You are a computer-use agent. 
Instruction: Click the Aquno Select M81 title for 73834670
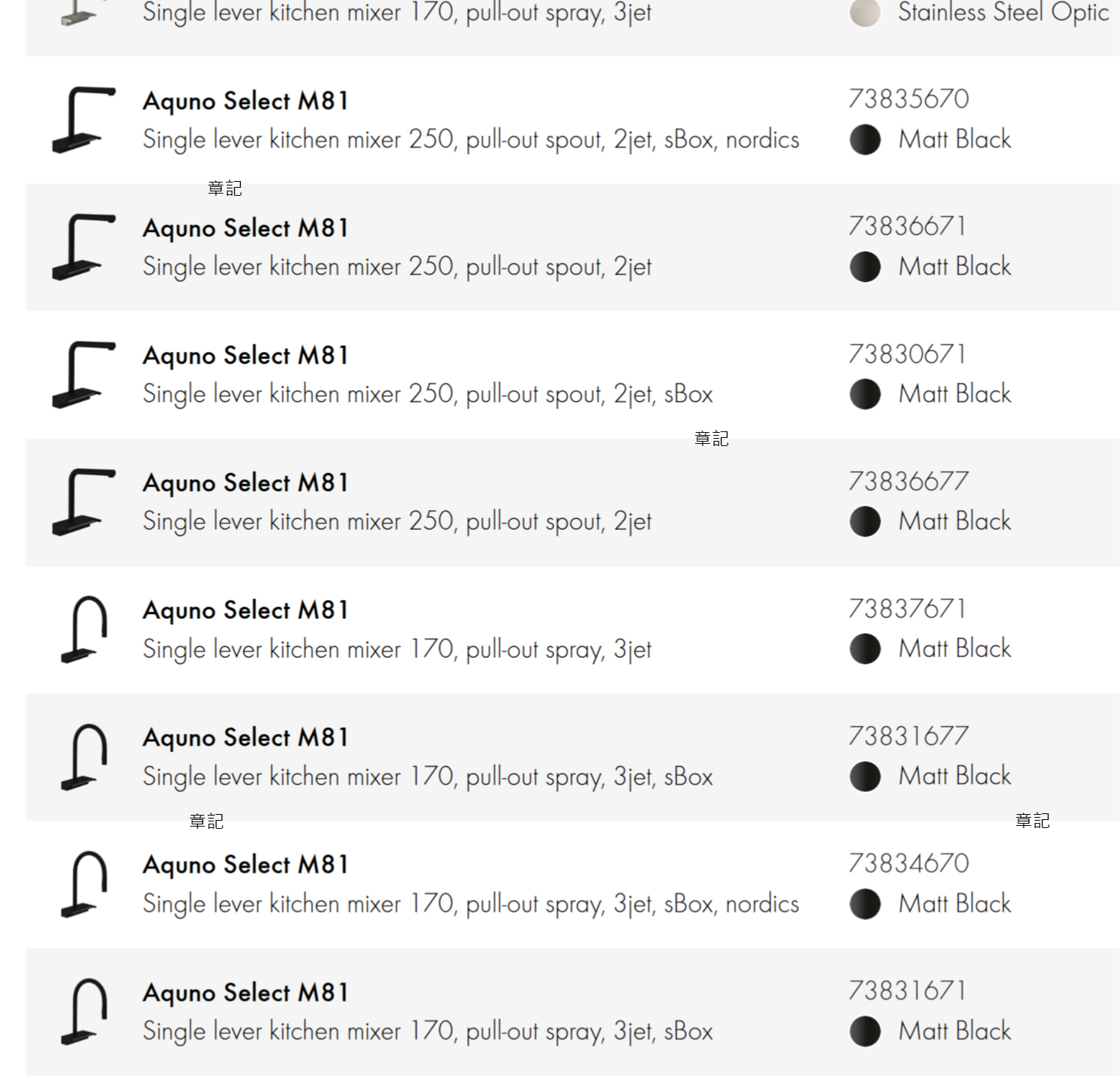245,865
